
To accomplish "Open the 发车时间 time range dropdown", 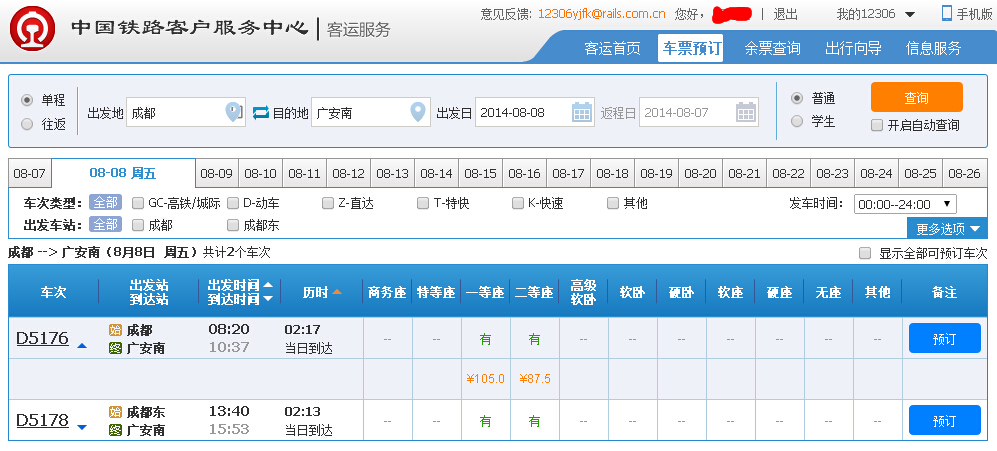I will pyautogui.click(x=906, y=204).
